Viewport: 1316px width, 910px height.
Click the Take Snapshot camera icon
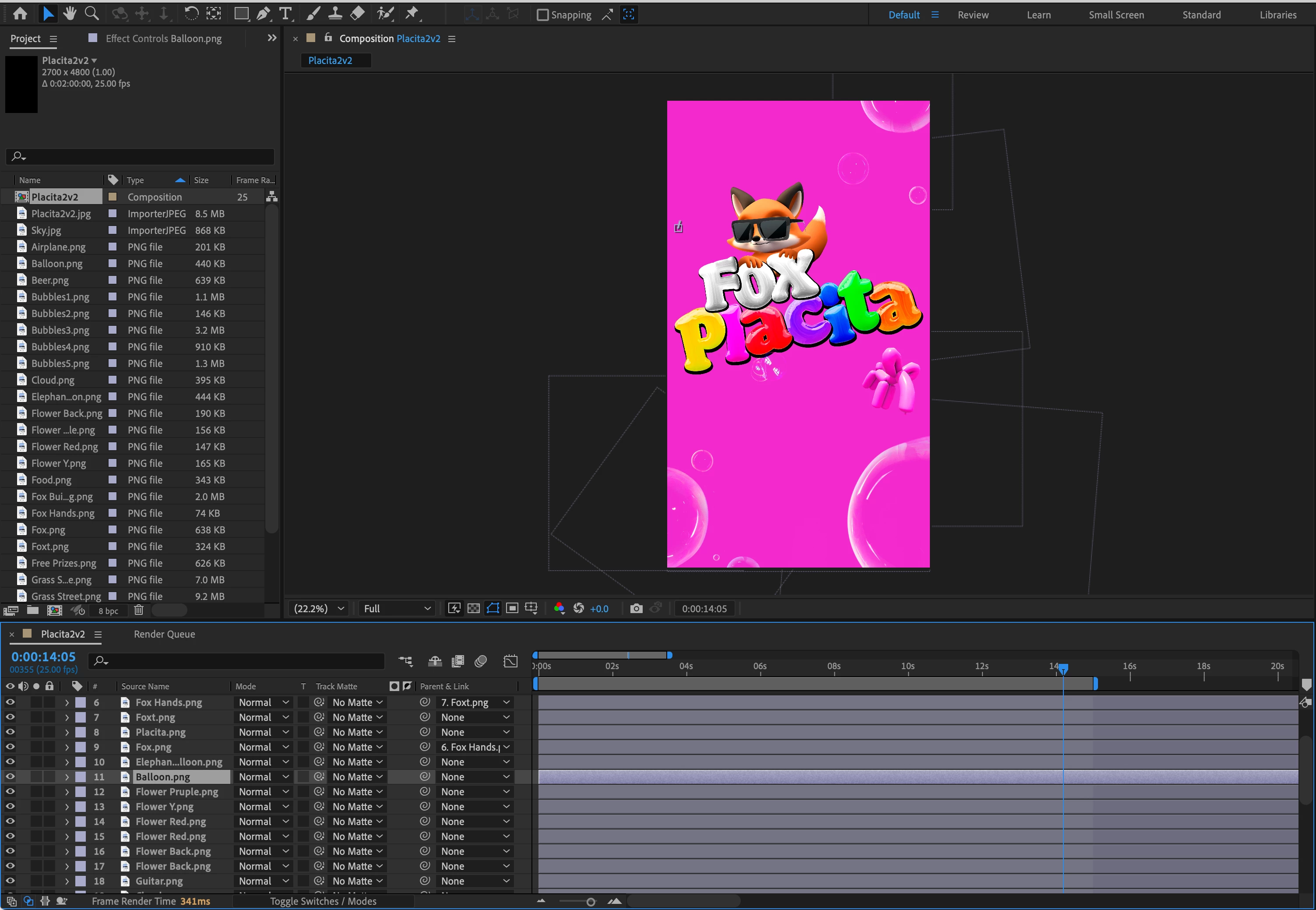pos(636,608)
